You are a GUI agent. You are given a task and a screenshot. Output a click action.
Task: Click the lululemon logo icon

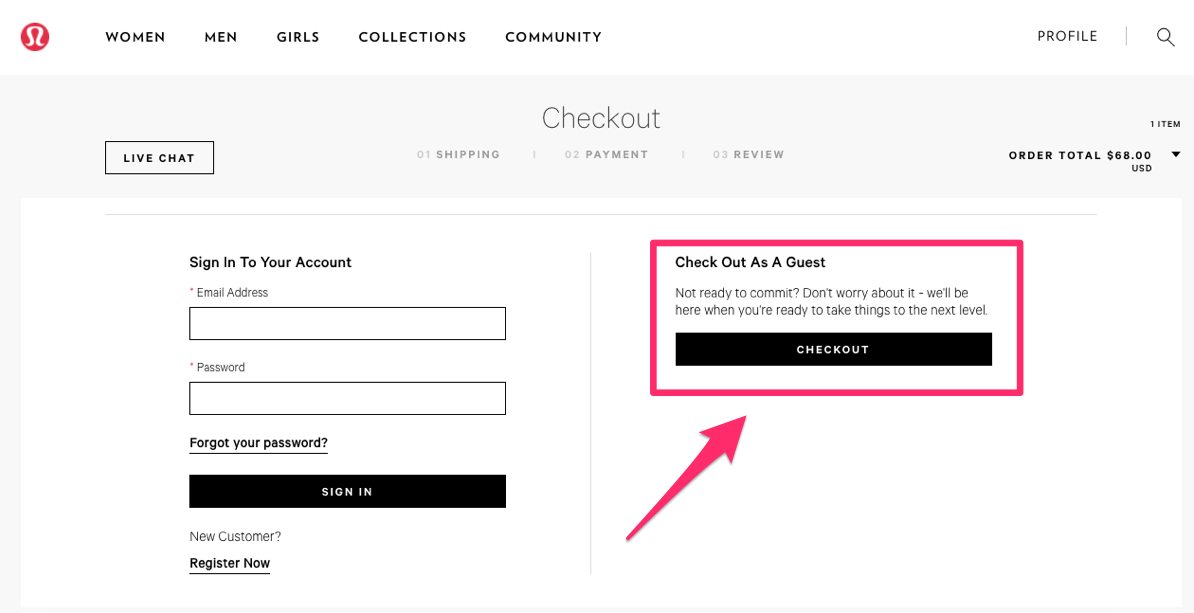pos(35,37)
